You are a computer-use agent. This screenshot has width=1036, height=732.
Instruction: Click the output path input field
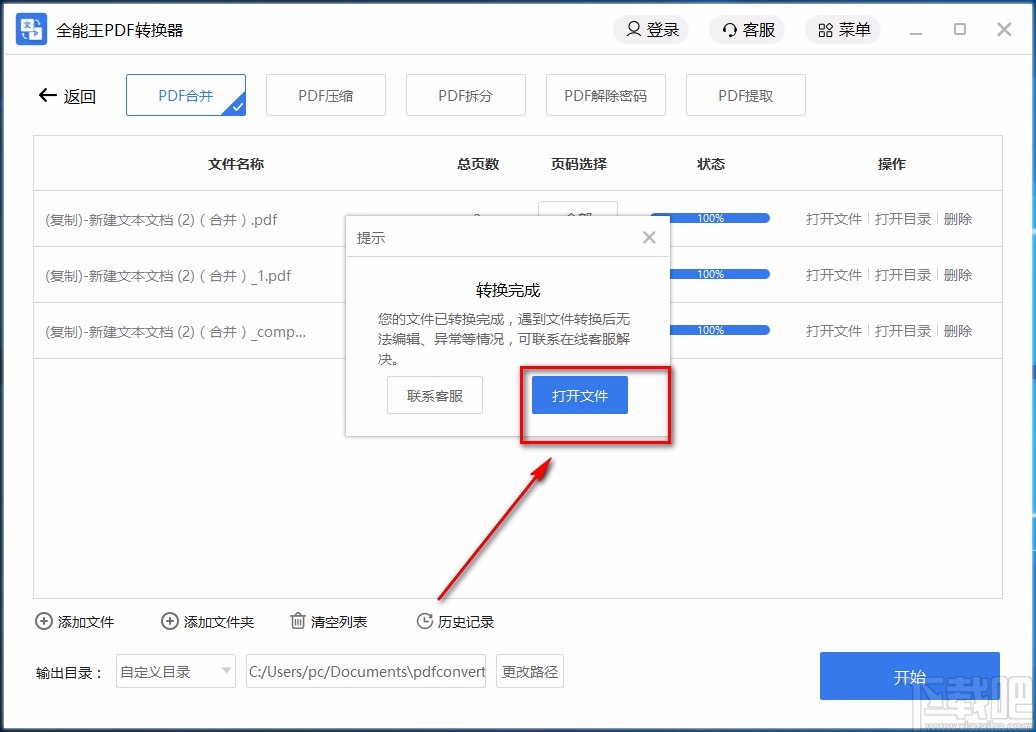(366, 671)
